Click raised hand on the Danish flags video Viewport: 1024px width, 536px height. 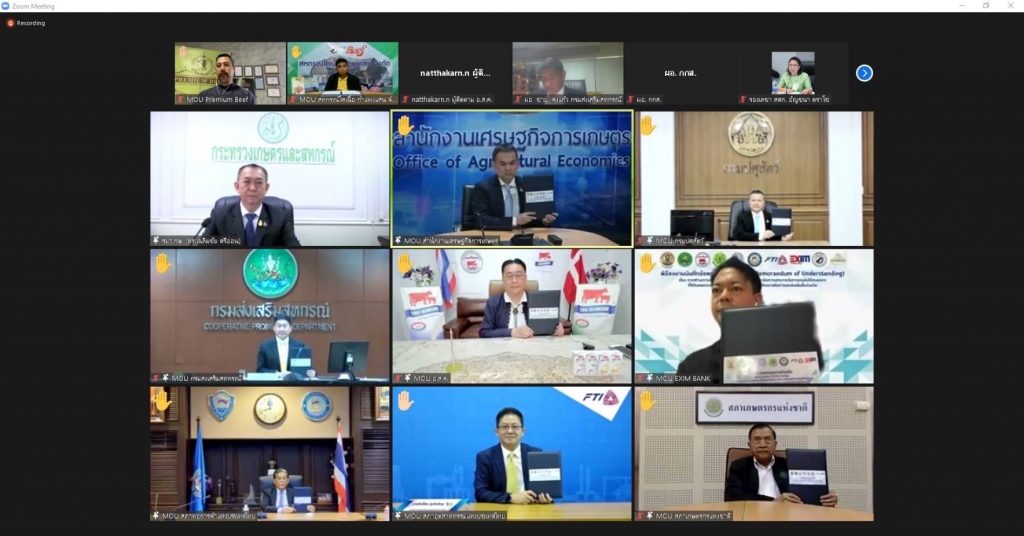coord(404,263)
